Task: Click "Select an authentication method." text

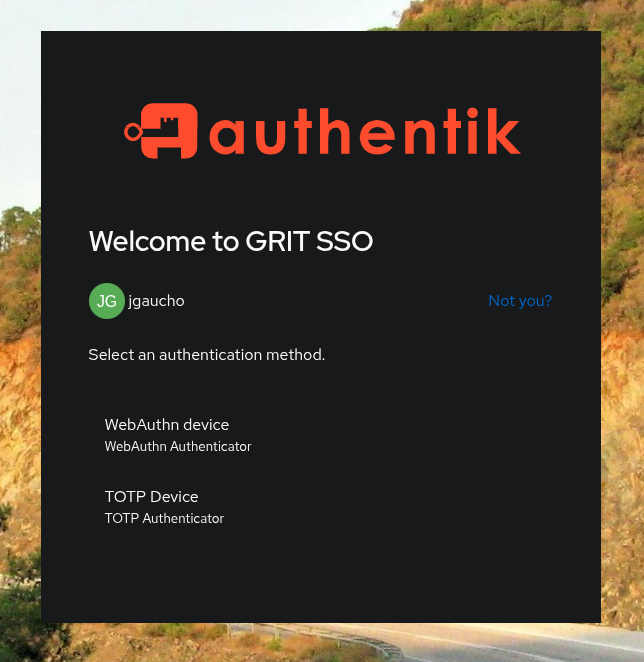Action: pyautogui.click(x=207, y=355)
